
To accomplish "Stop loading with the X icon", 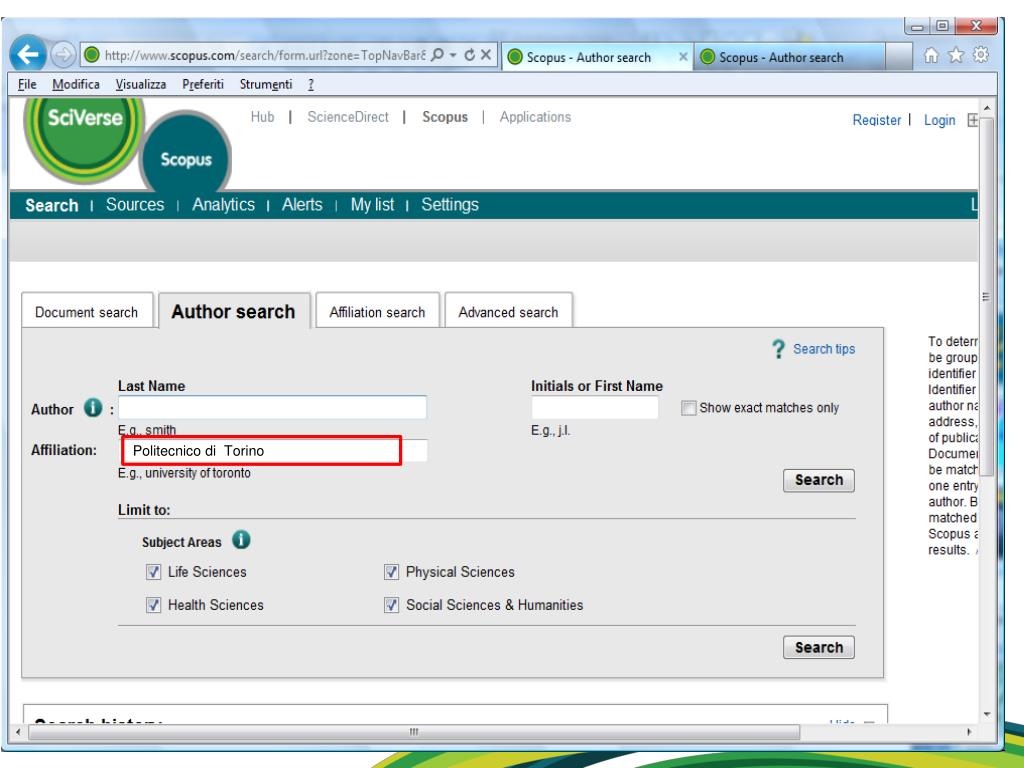I will [x=486, y=55].
